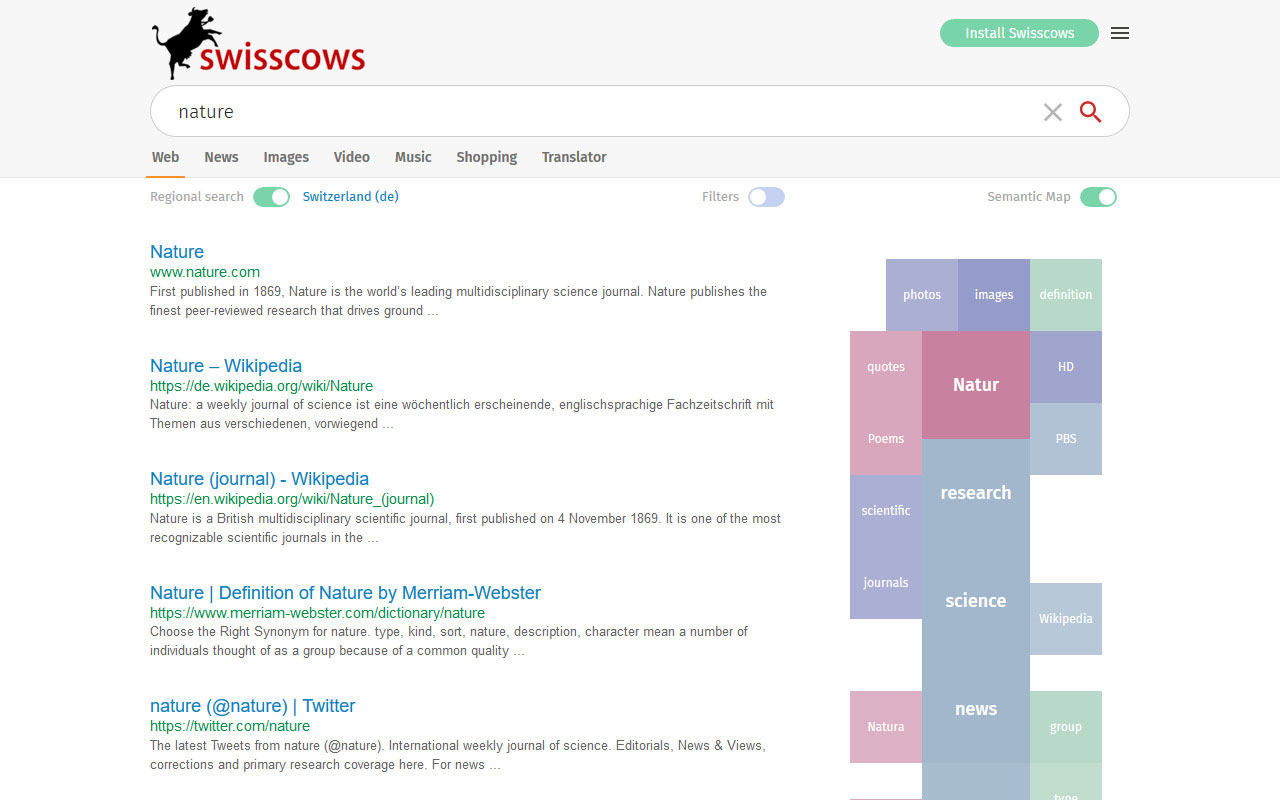Open the Shopping tab

point(487,157)
